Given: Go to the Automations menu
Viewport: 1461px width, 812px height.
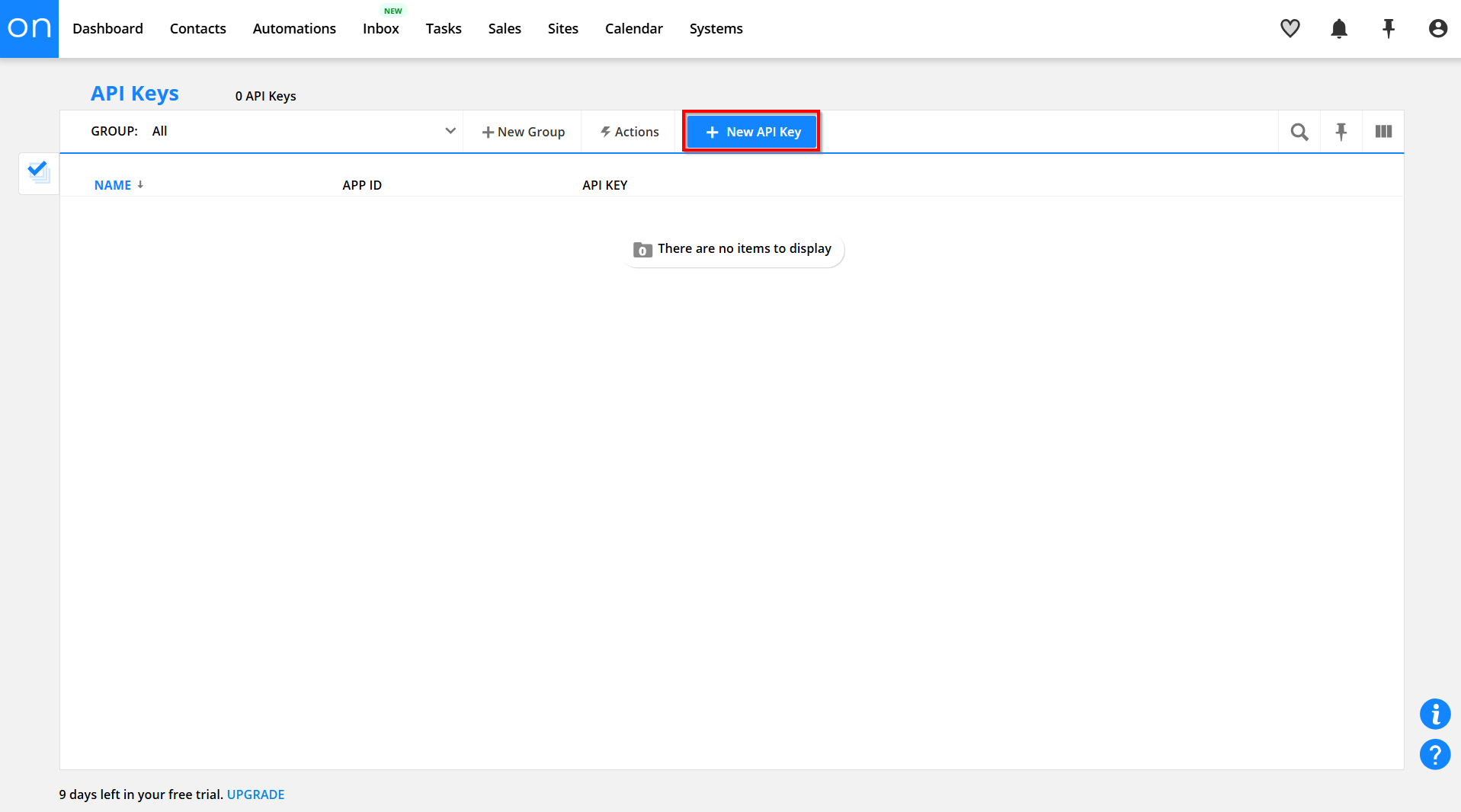Looking at the screenshot, I should pyautogui.click(x=294, y=28).
